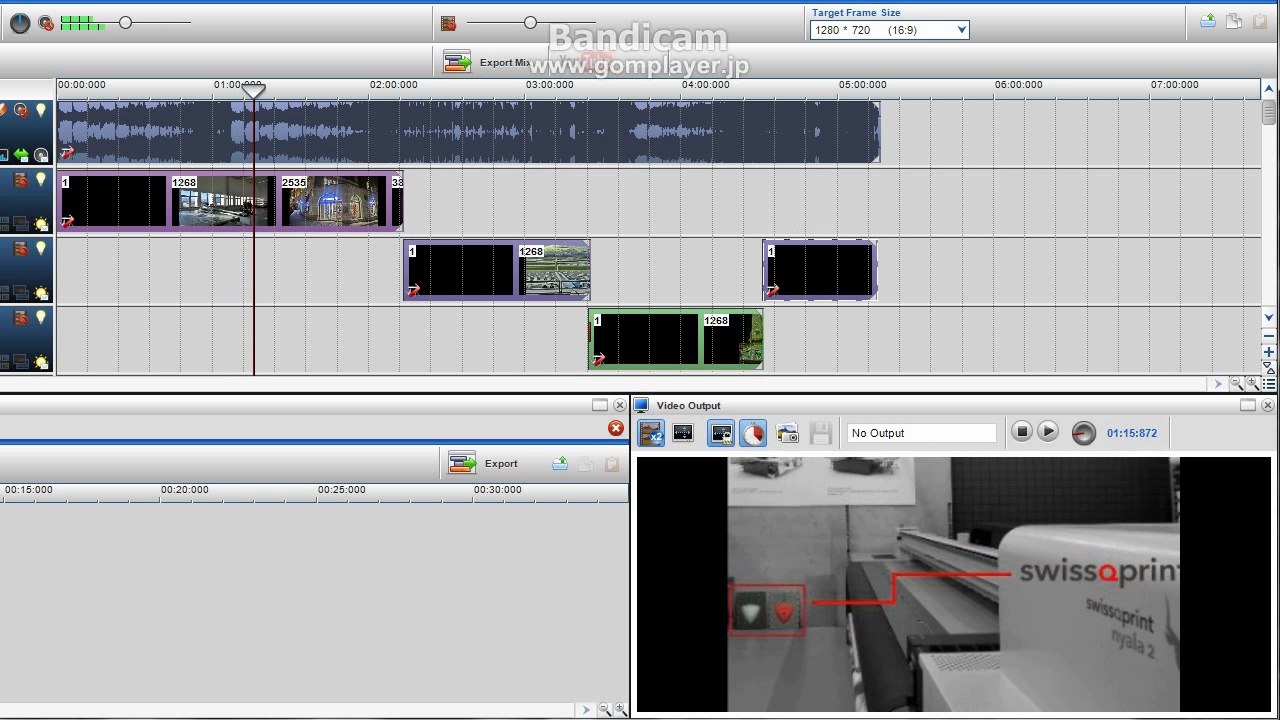
Task: Click the audio track green arrows icon
Action: pyautogui.click(x=21, y=155)
